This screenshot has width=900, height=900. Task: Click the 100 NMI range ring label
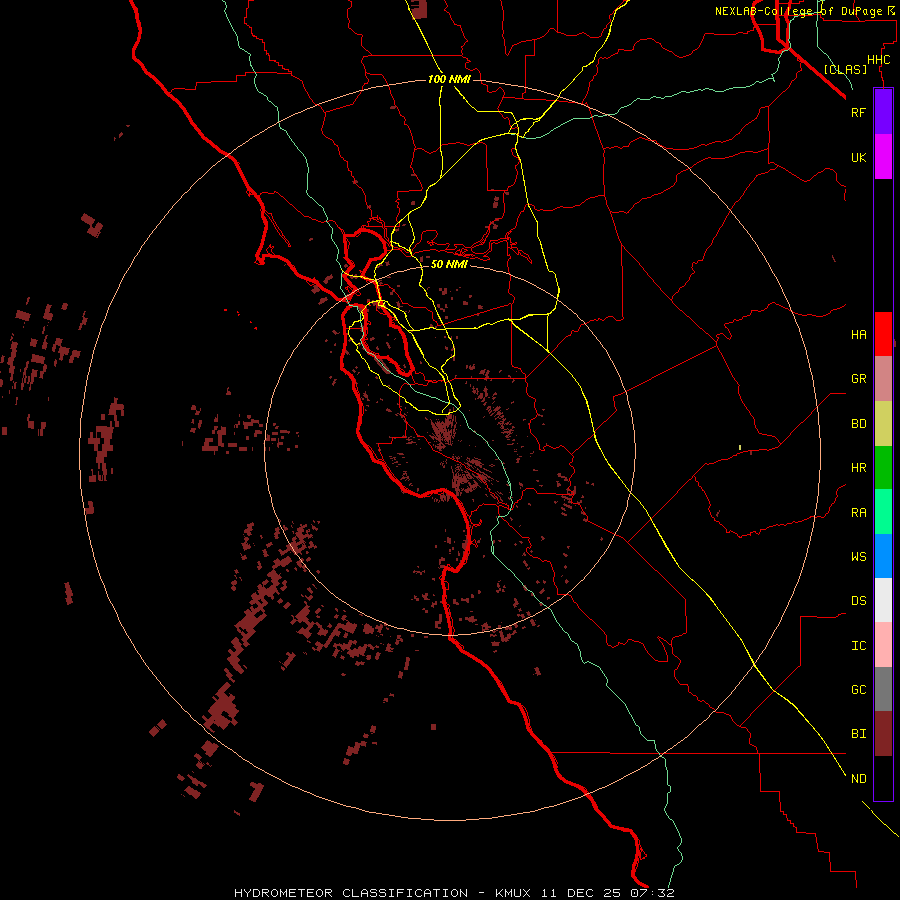(449, 79)
